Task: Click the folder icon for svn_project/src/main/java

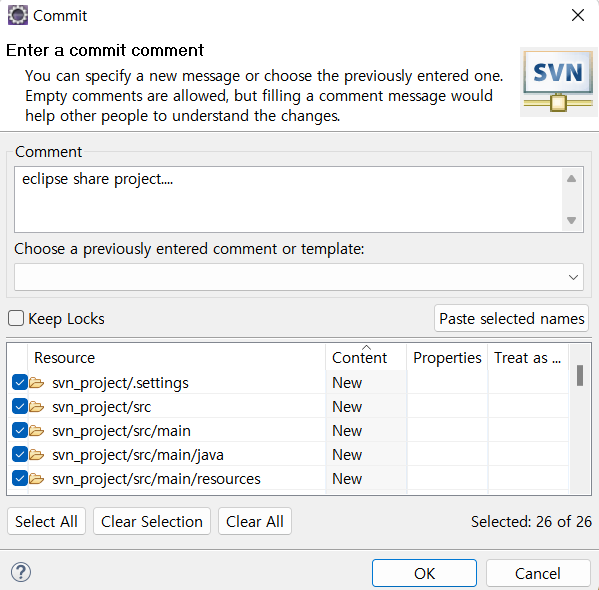Action: pyautogui.click(x=37, y=455)
